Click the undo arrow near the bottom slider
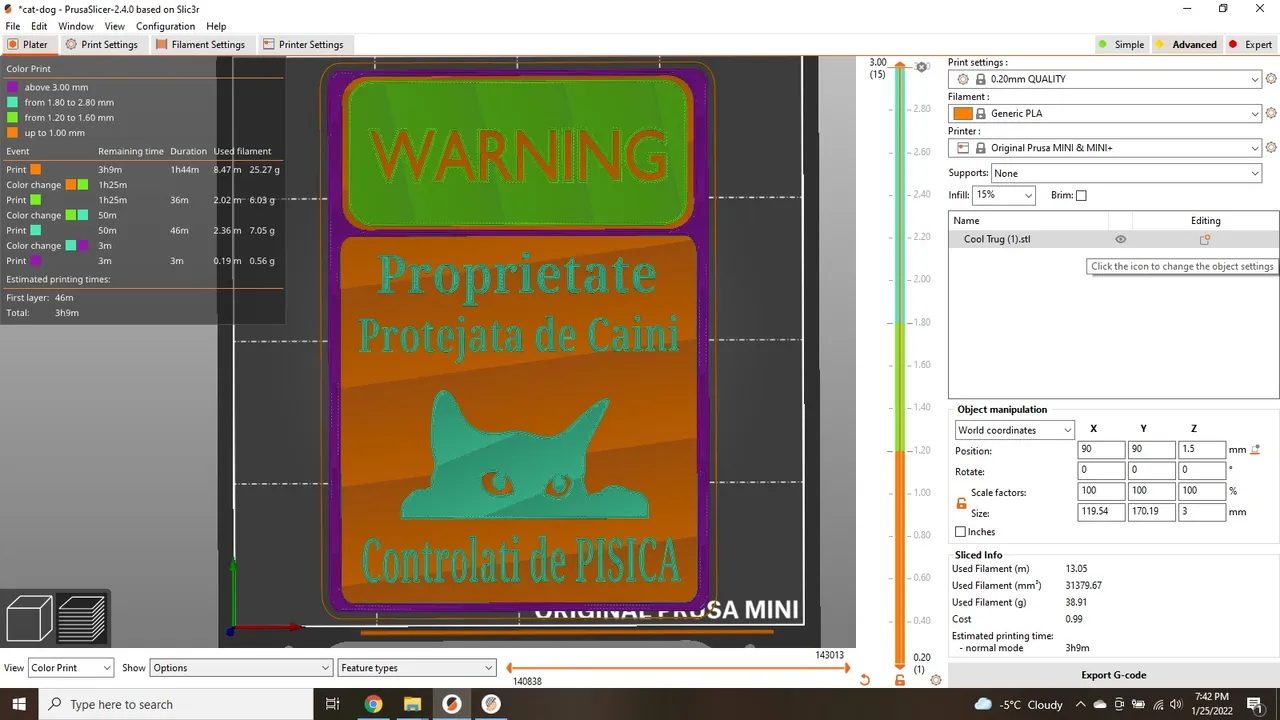This screenshot has height=720, width=1280. pyautogui.click(x=864, y=679)
